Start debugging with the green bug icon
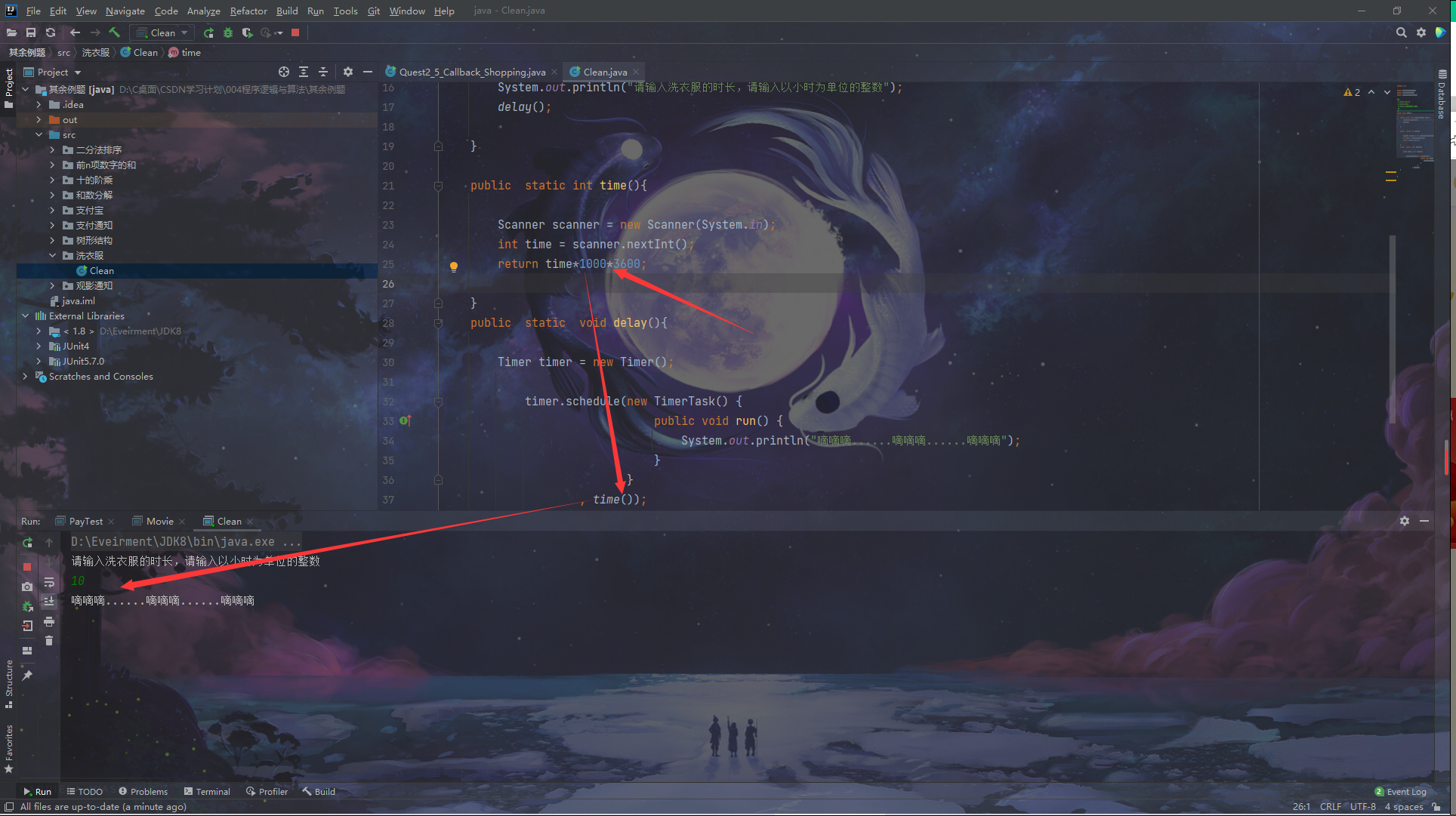Viewport: 1456px width, 816px height. coord(228,32)
